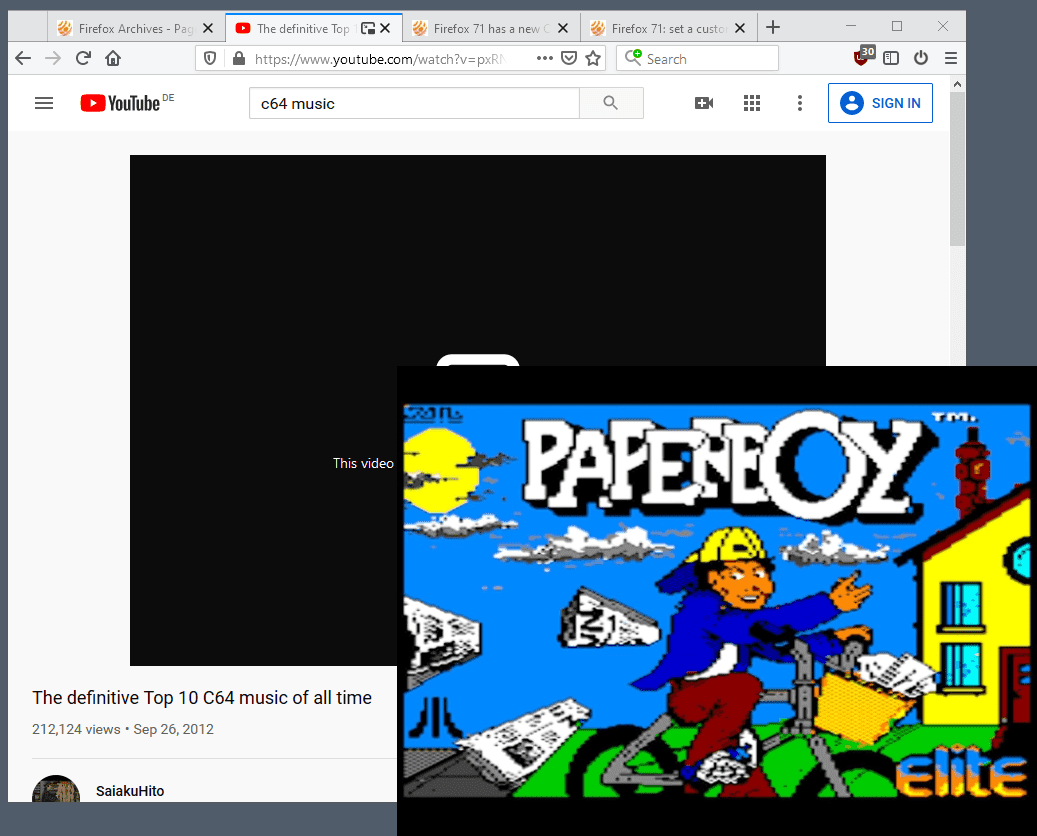Click the search engine icon in search box
The width and height of the screenshot is (1037, 836).
click(634, 58)
